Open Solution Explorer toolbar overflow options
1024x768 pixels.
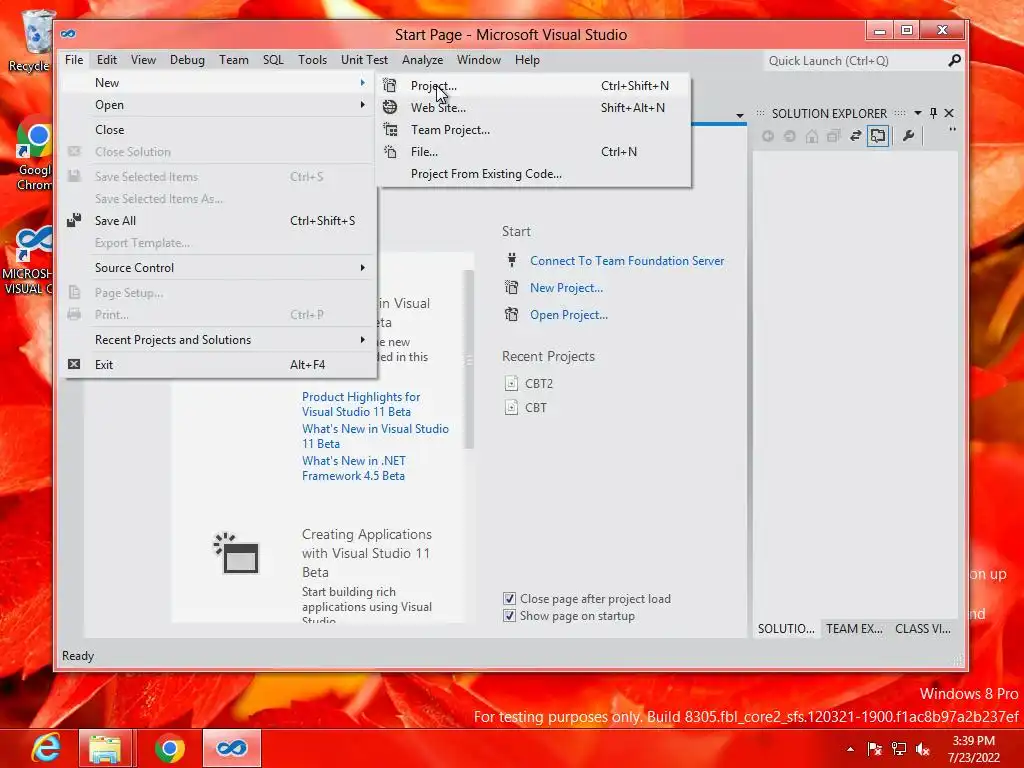click(952, 129)
